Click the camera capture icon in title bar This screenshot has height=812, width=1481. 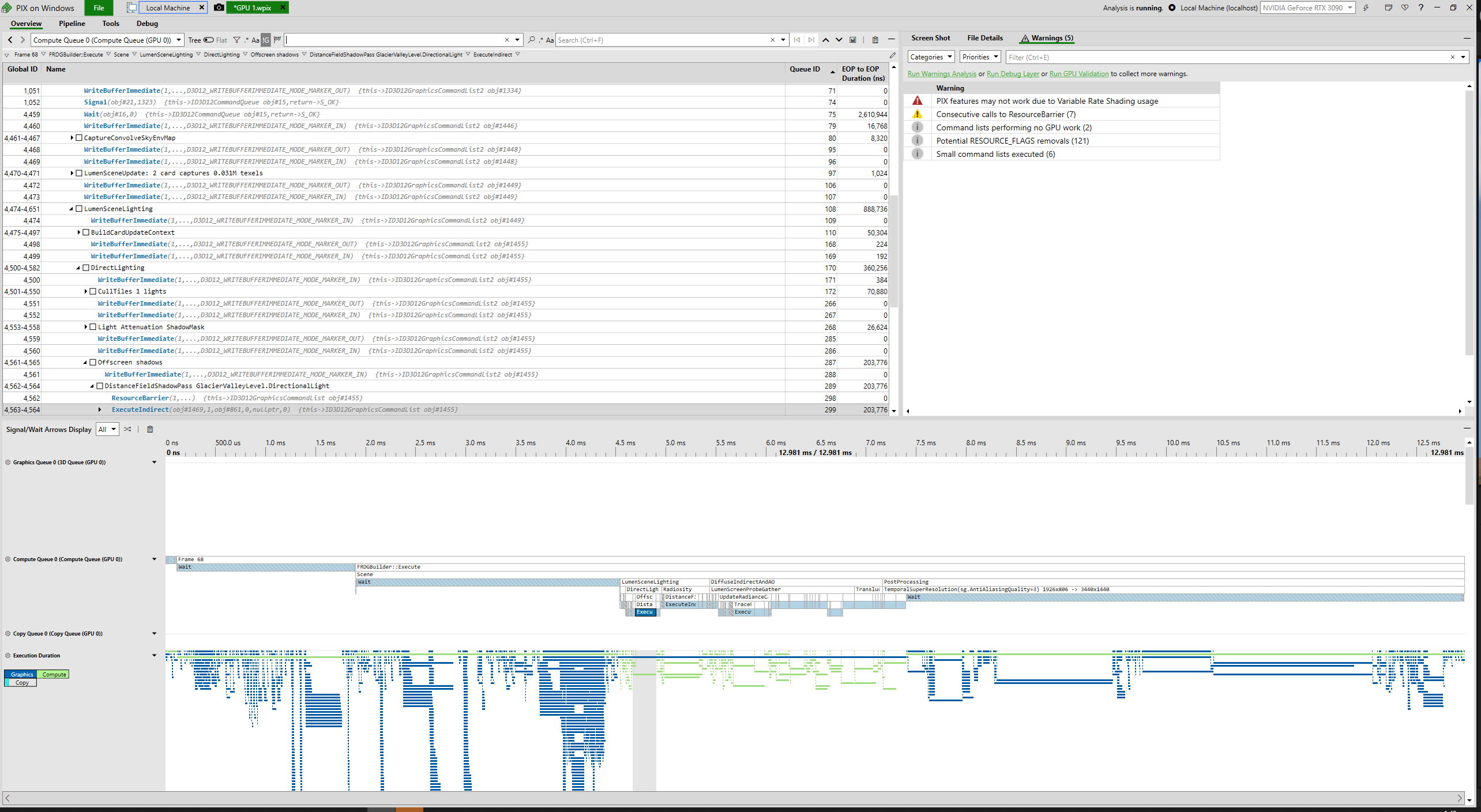coord(219,7)
